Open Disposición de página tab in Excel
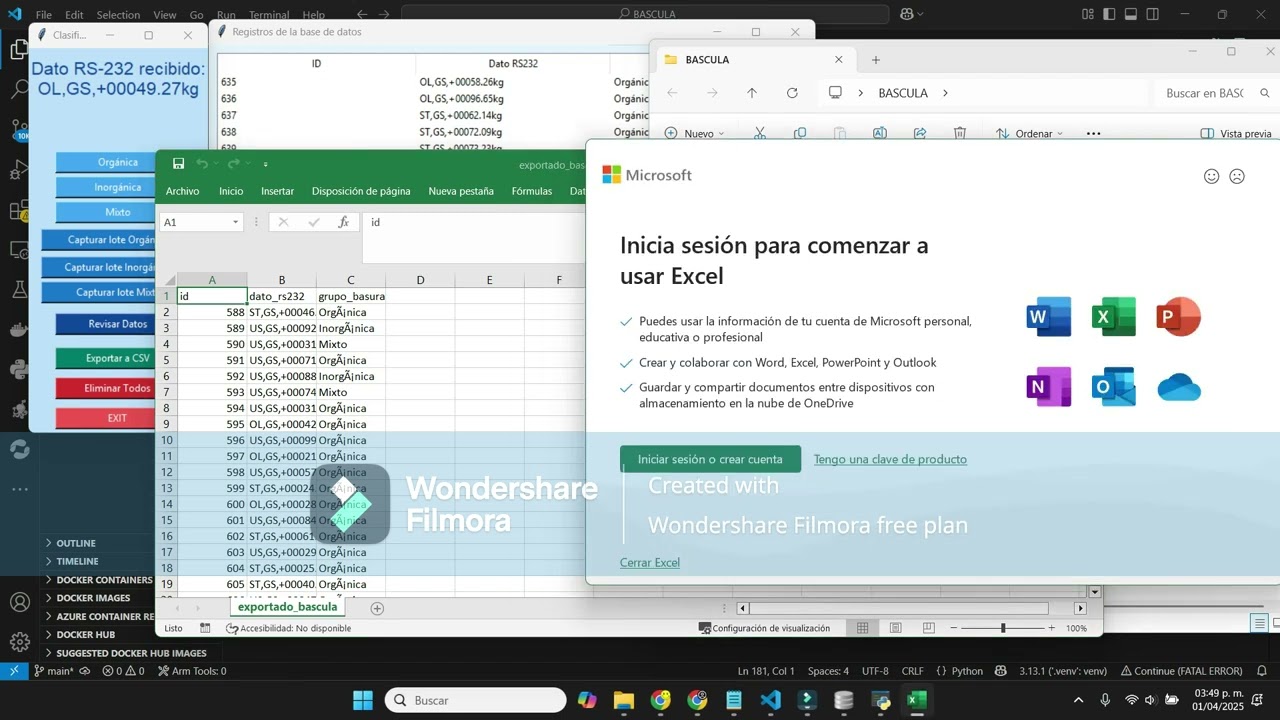 [x=361, y=191]
